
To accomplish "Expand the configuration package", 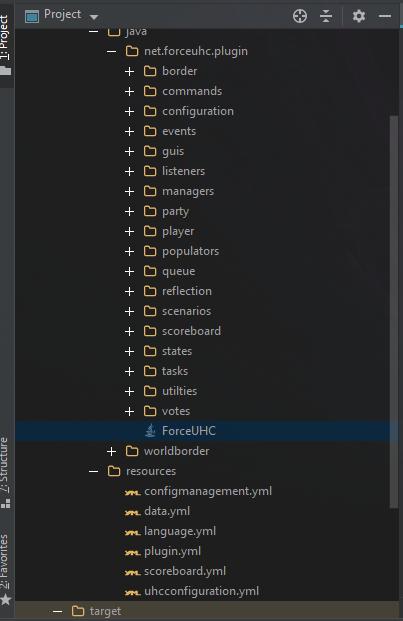I will click(x=129, y=112).
